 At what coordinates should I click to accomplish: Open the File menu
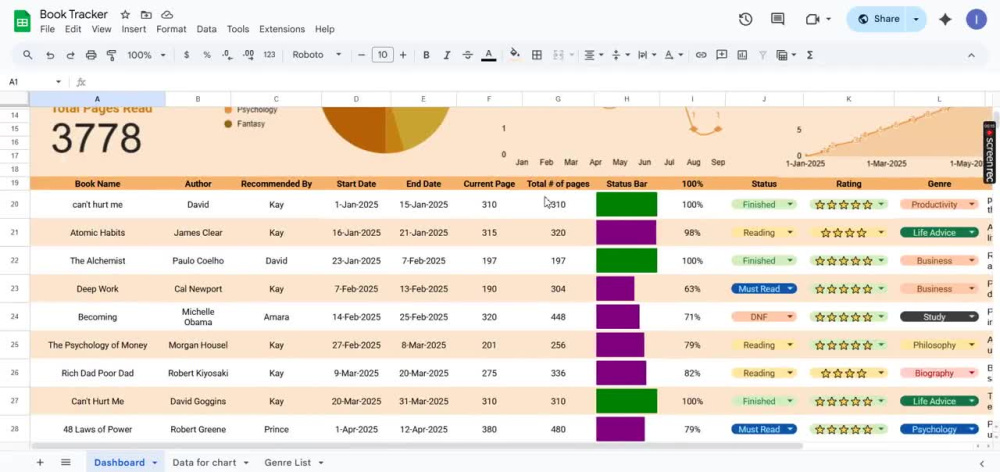47,29
